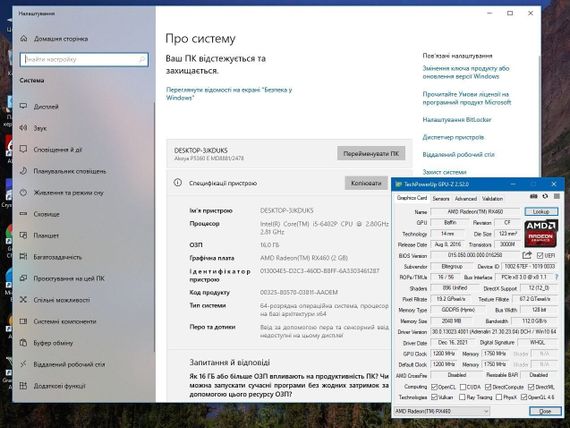
Task: Click the info icon beside Специфікації пристрою
Action: (177, 183)
